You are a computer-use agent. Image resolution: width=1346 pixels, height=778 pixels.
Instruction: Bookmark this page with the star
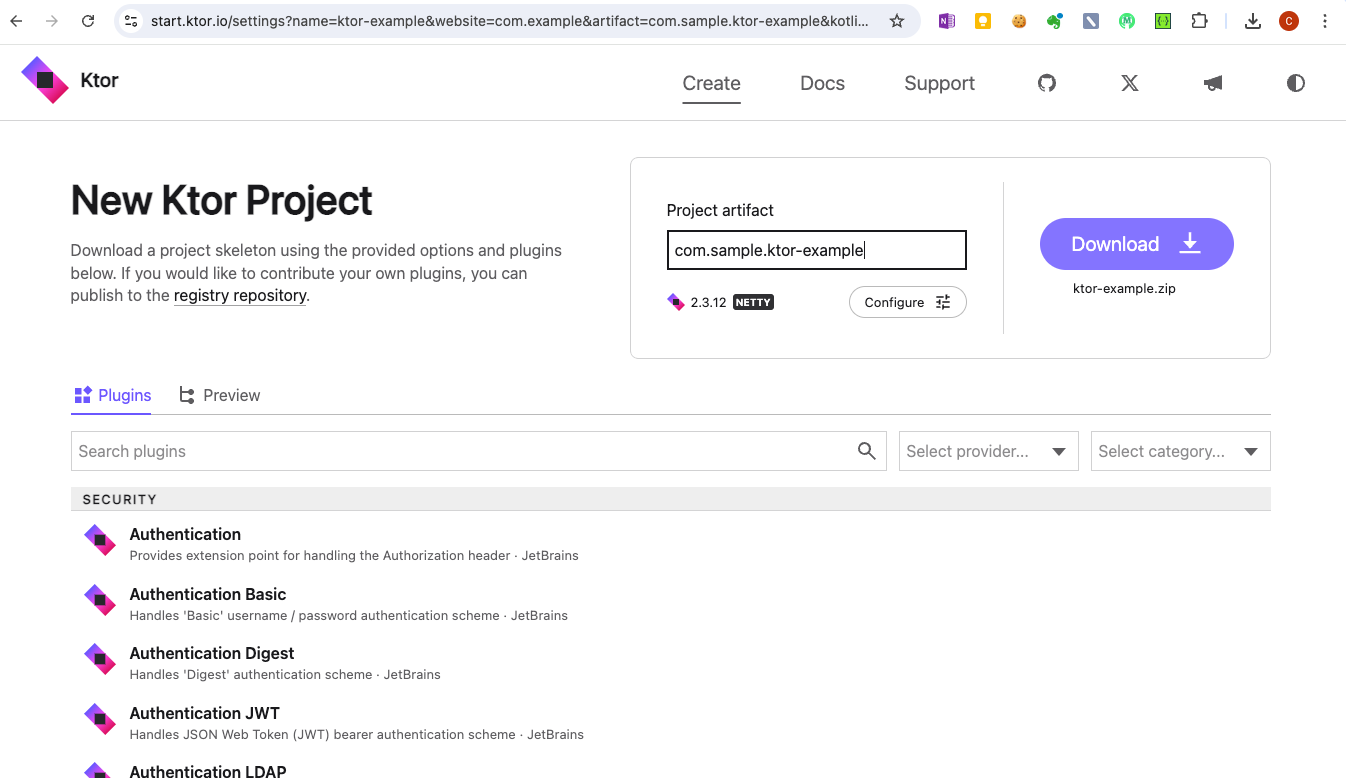pos(897,21)
